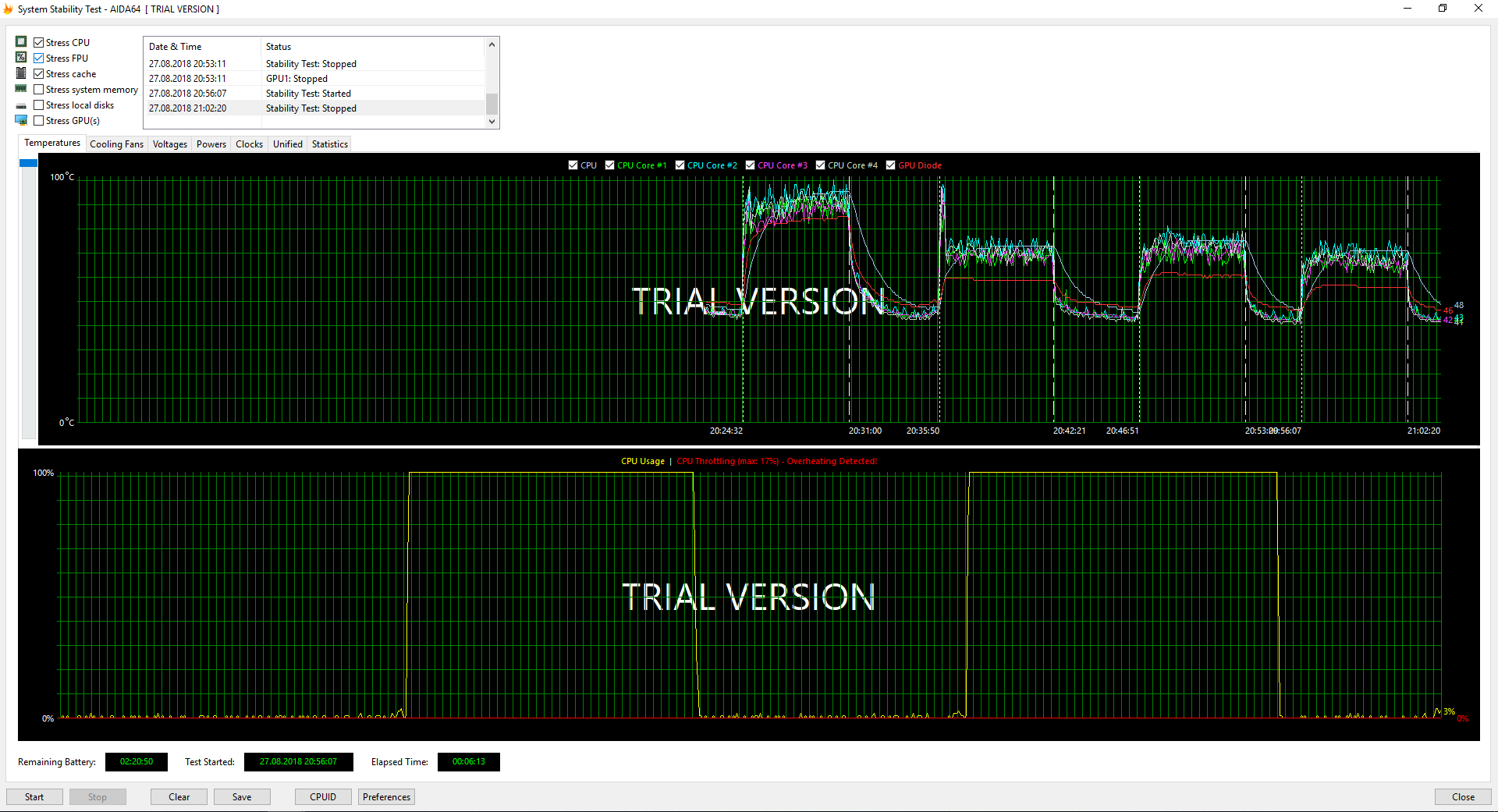Click the cache icon beside Stress cache
The width and height of the screenshot is (1498, 812).
(x=21, y=73)
